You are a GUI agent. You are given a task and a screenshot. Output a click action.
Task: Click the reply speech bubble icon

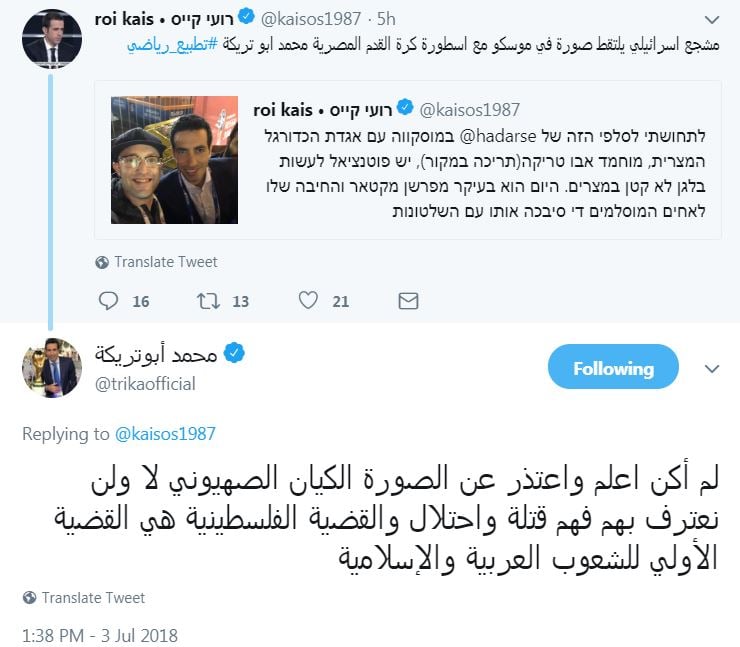[x=110, y=301]
